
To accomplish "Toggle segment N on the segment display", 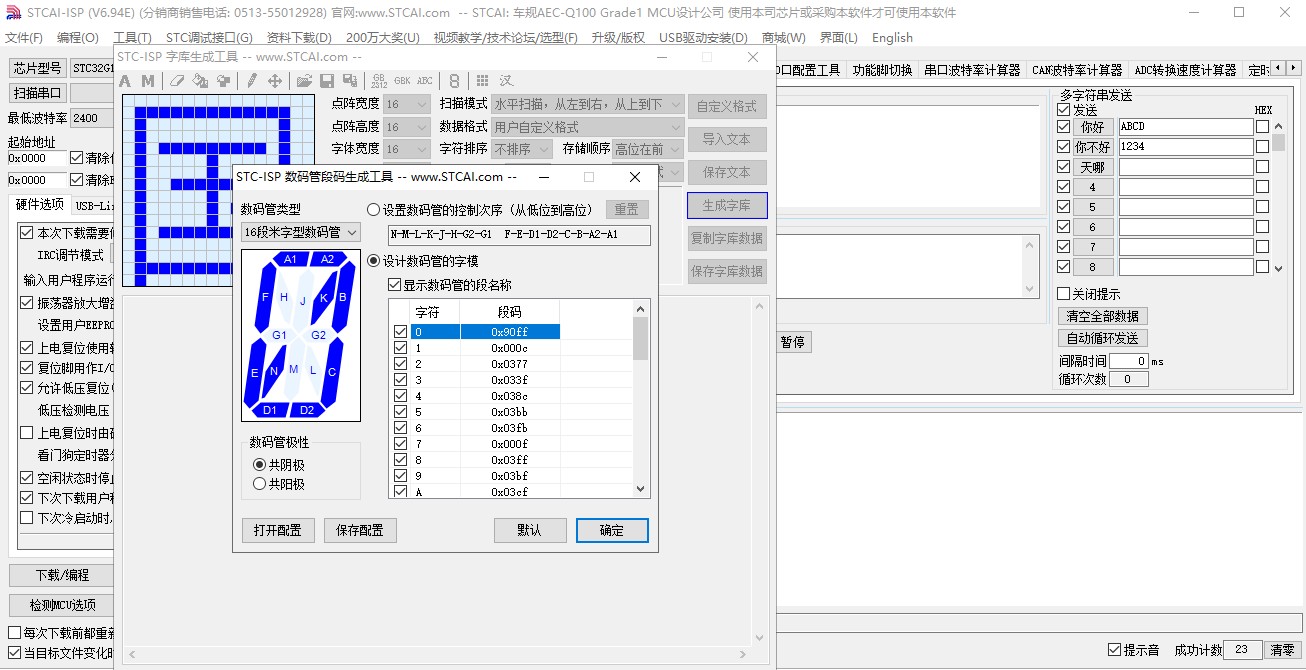I will (x=274, y=371).
